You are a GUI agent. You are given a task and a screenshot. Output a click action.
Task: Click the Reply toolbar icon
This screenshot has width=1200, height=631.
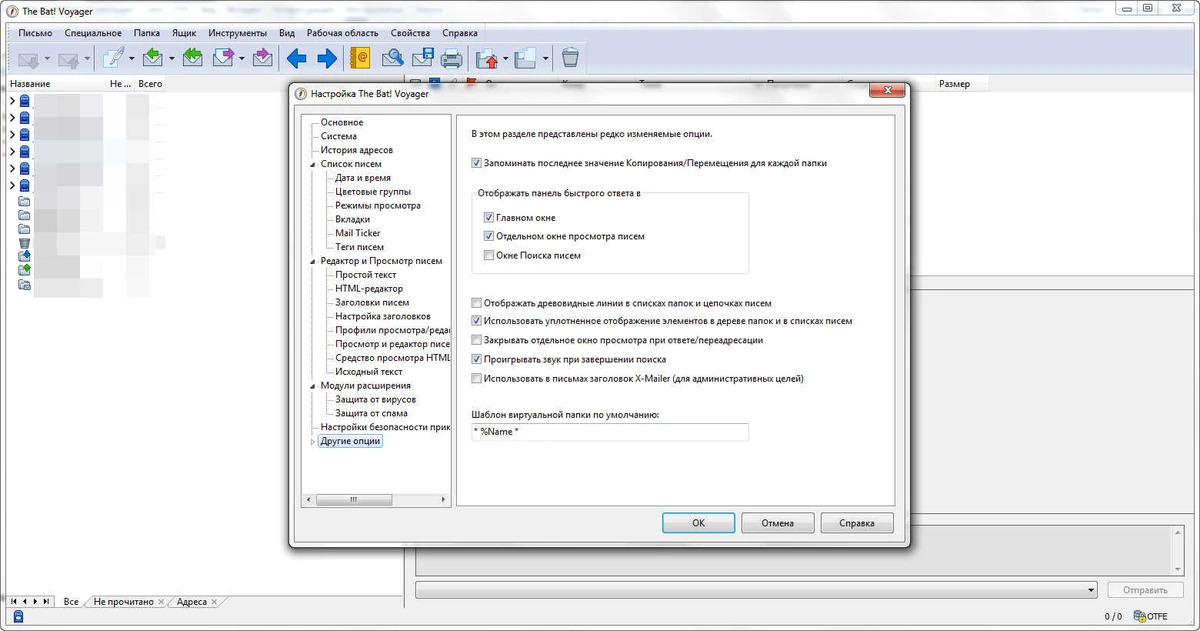coord(152,58)
